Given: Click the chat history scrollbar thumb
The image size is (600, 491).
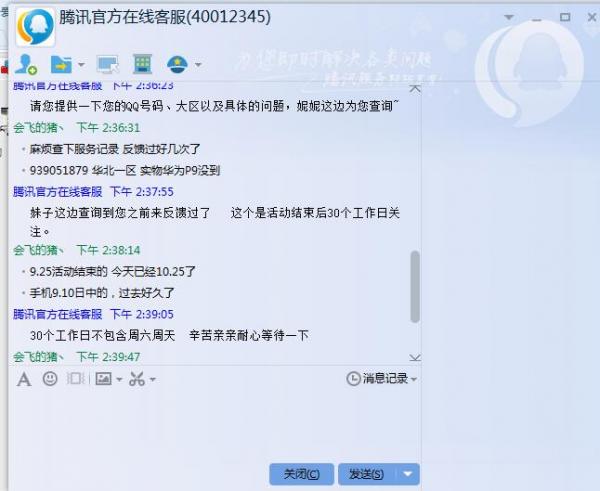Looking at the screenshot, I should click(415, 287).
